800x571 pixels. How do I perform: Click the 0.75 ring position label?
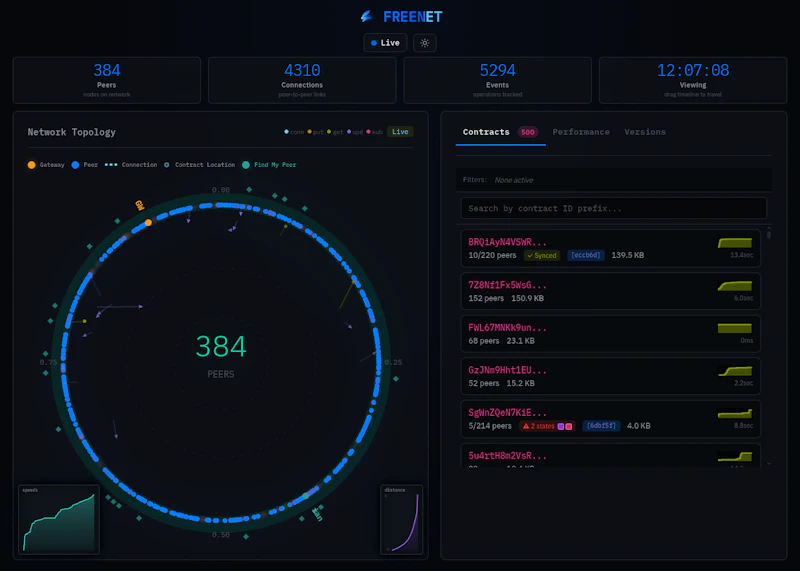(48, 362)
